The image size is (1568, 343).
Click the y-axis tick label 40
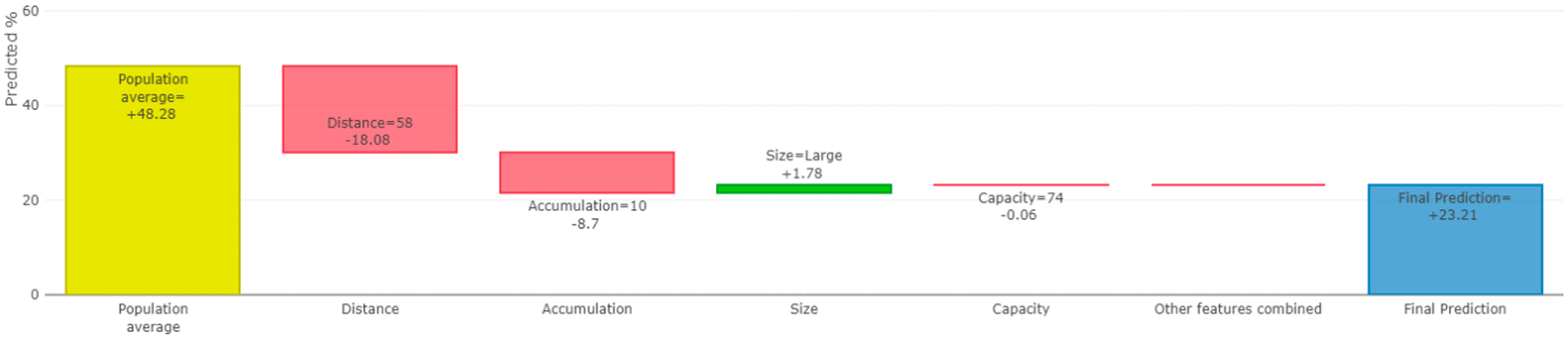pos(31,105)
